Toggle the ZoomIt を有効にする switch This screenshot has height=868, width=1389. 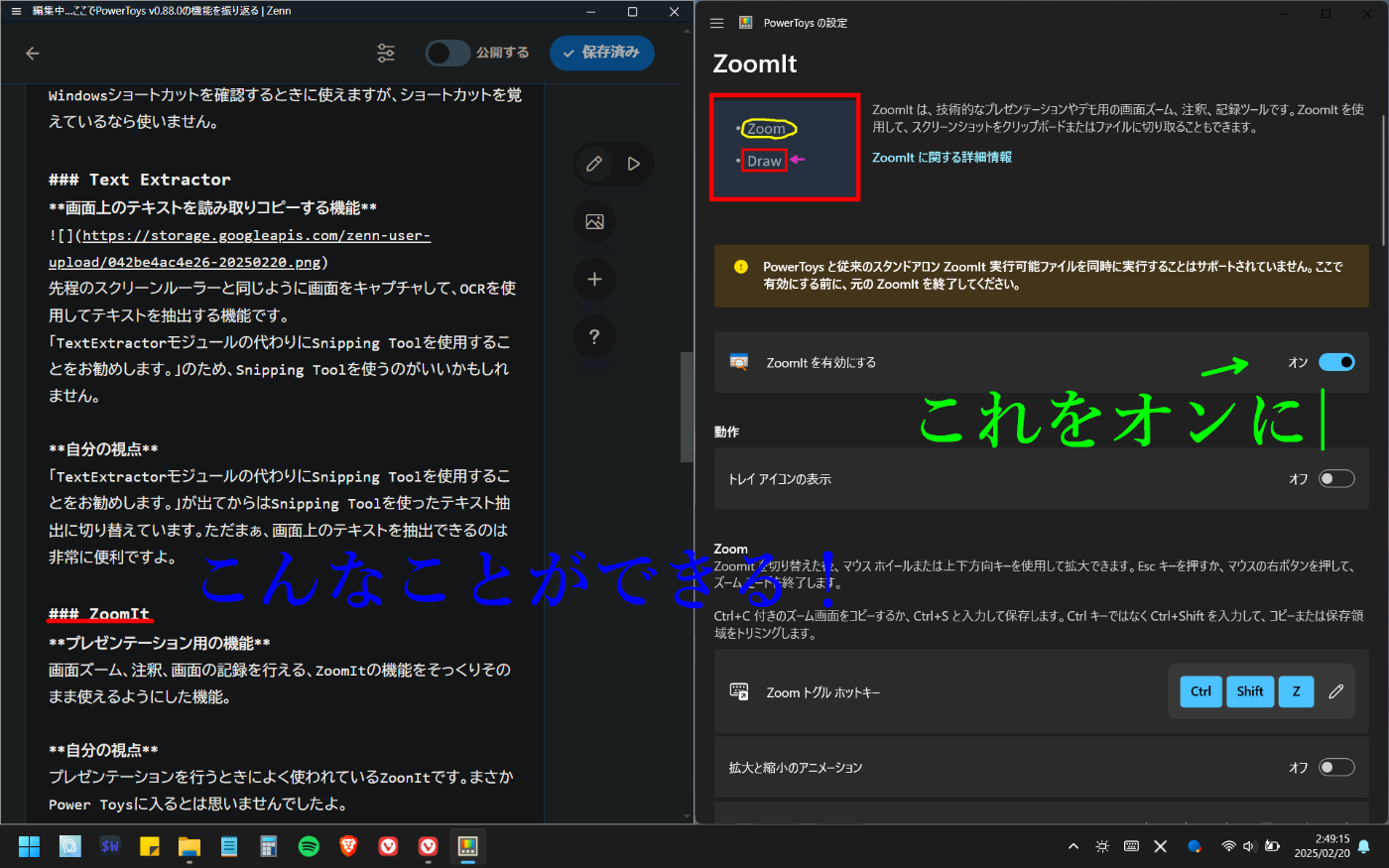coord(1336,362)
